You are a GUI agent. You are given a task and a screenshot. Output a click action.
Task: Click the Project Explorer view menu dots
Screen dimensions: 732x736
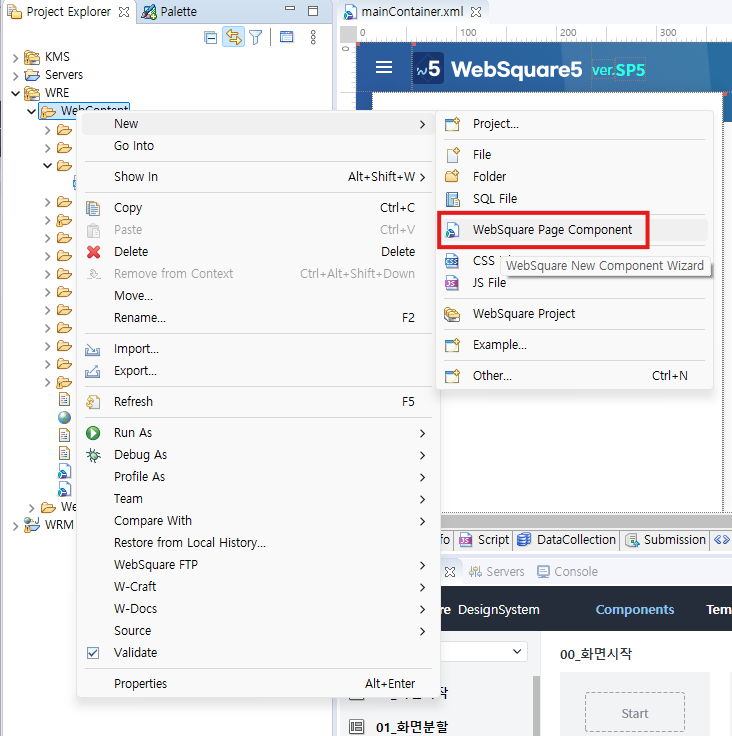coord(313,37)
